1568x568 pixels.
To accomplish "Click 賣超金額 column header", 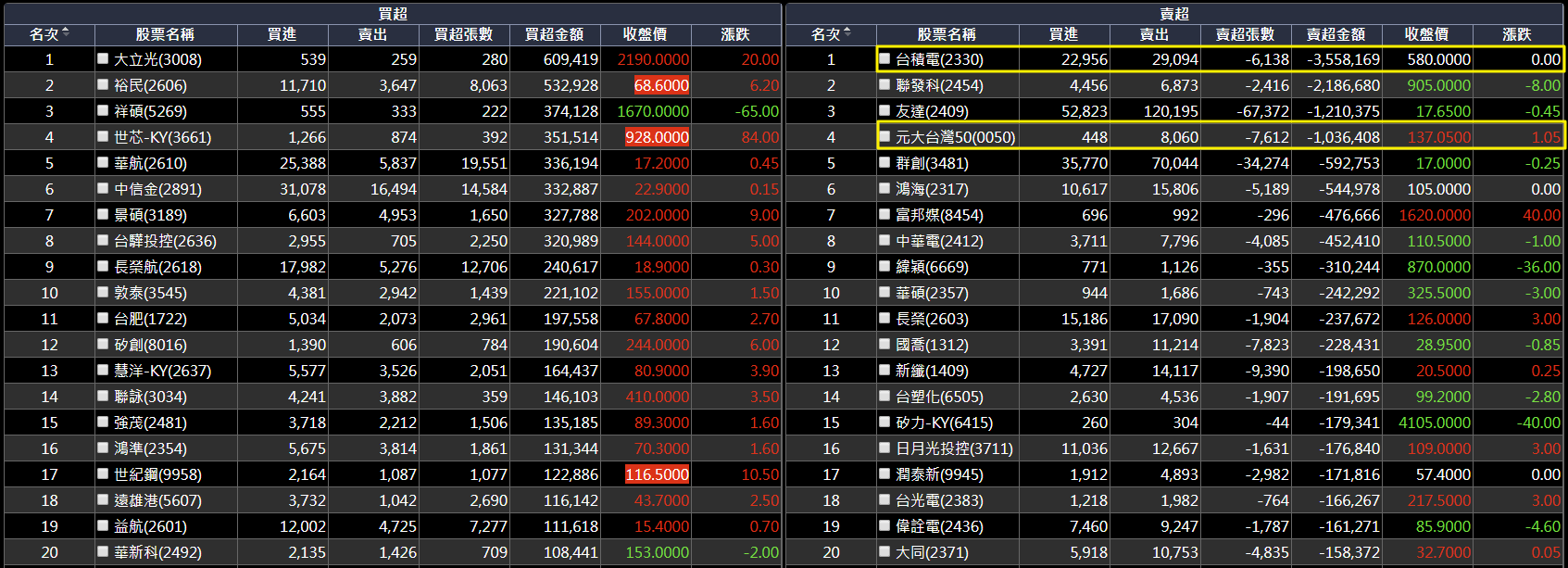I will pyautogui.click(x=1336, y=34).
